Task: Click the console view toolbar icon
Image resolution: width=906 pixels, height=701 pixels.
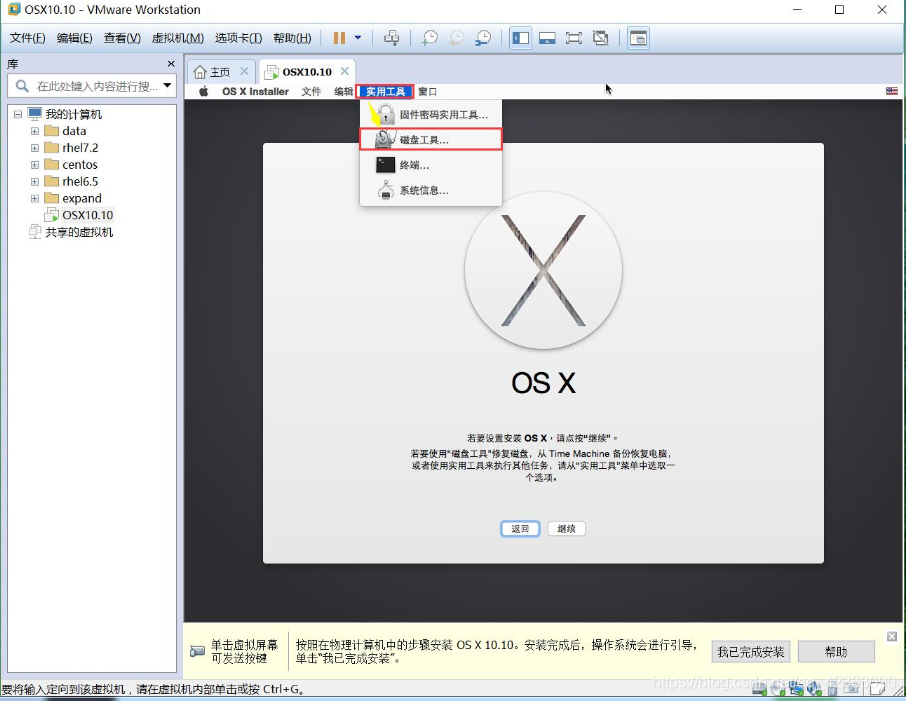Action: coord(638,38)
